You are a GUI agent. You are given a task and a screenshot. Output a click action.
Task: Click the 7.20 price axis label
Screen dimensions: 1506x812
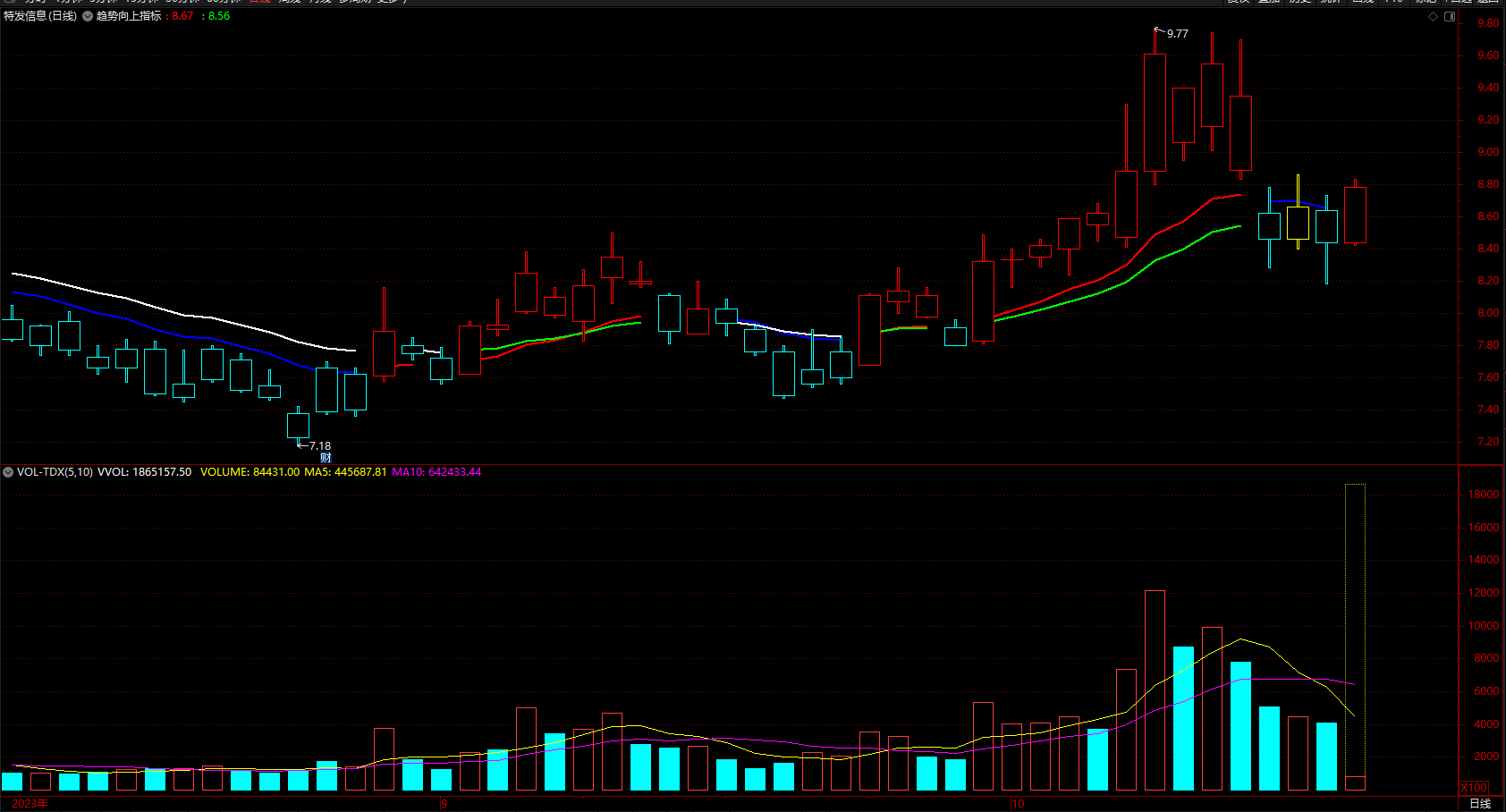(x=1488, y=442)
